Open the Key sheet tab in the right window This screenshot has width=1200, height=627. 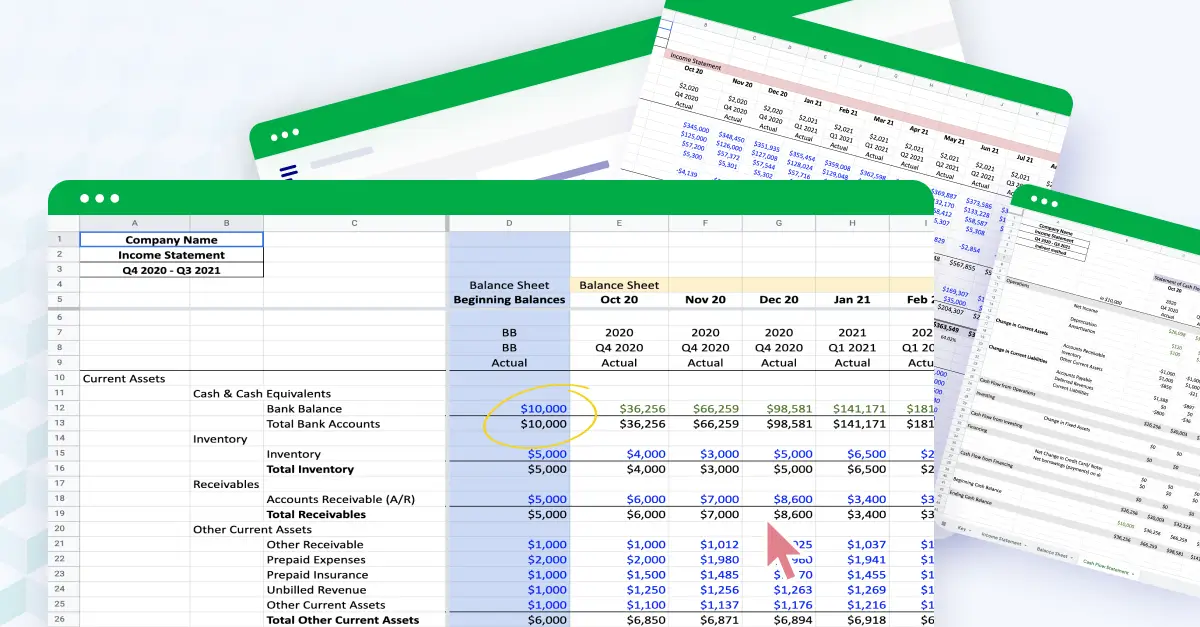point(963,529)
